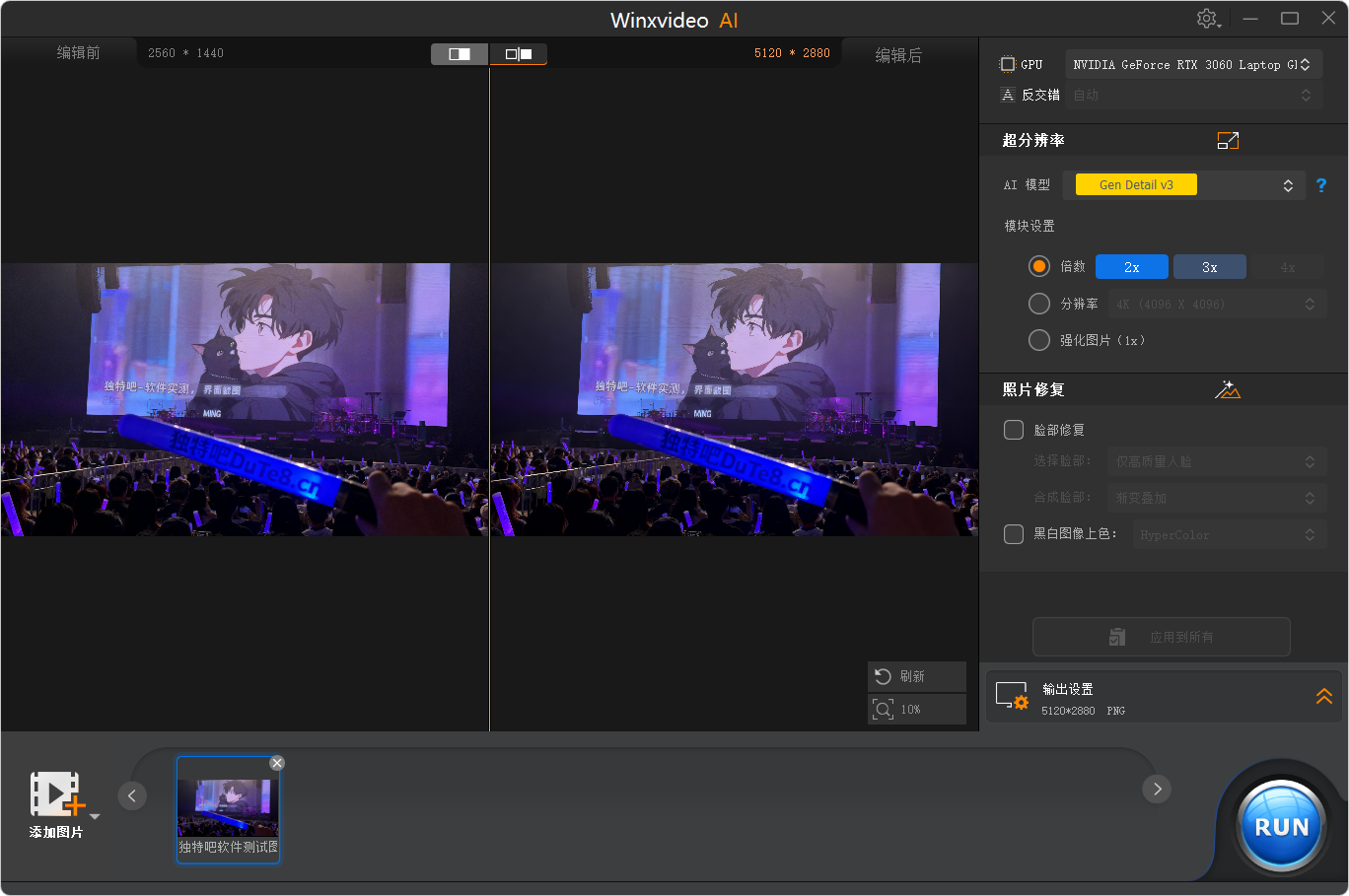
Task: Click the 10% zoom value
Action: (910, 710)
